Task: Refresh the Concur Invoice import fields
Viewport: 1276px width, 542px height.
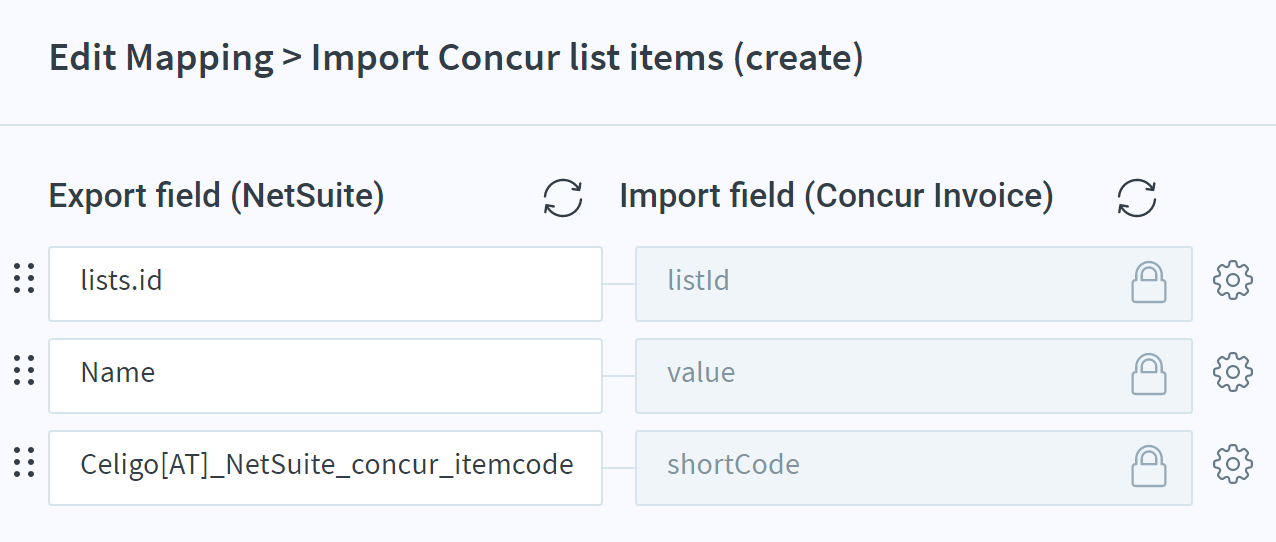Action: point(1137,197)
